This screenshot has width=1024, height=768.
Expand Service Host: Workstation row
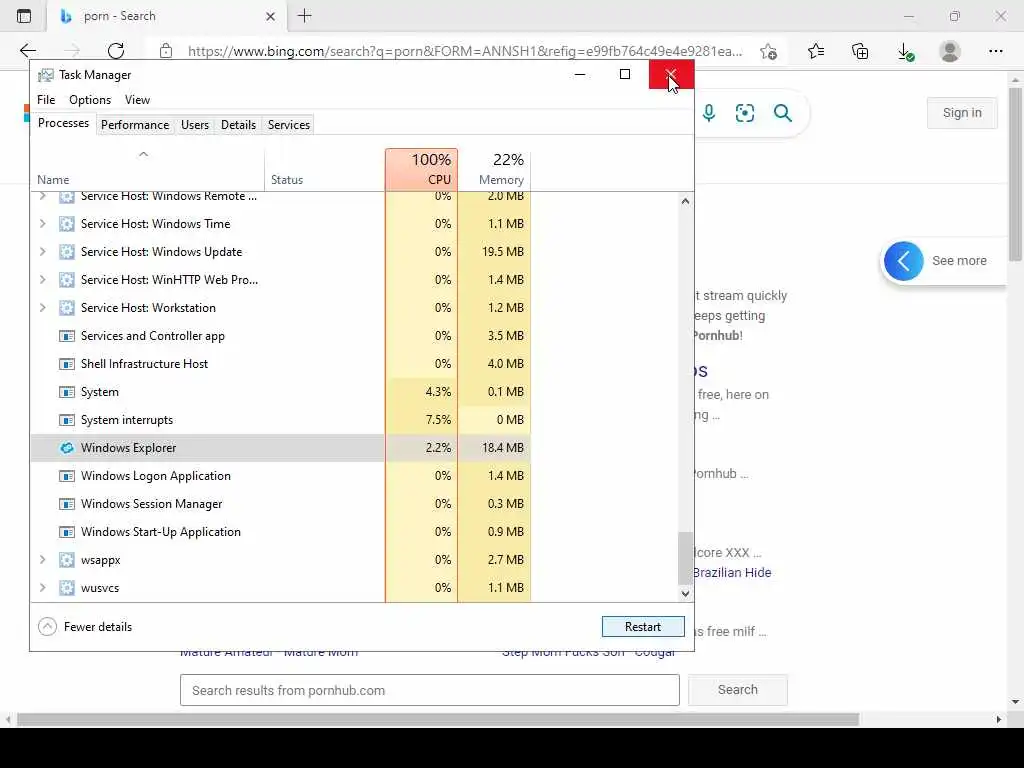coord(42,308)
